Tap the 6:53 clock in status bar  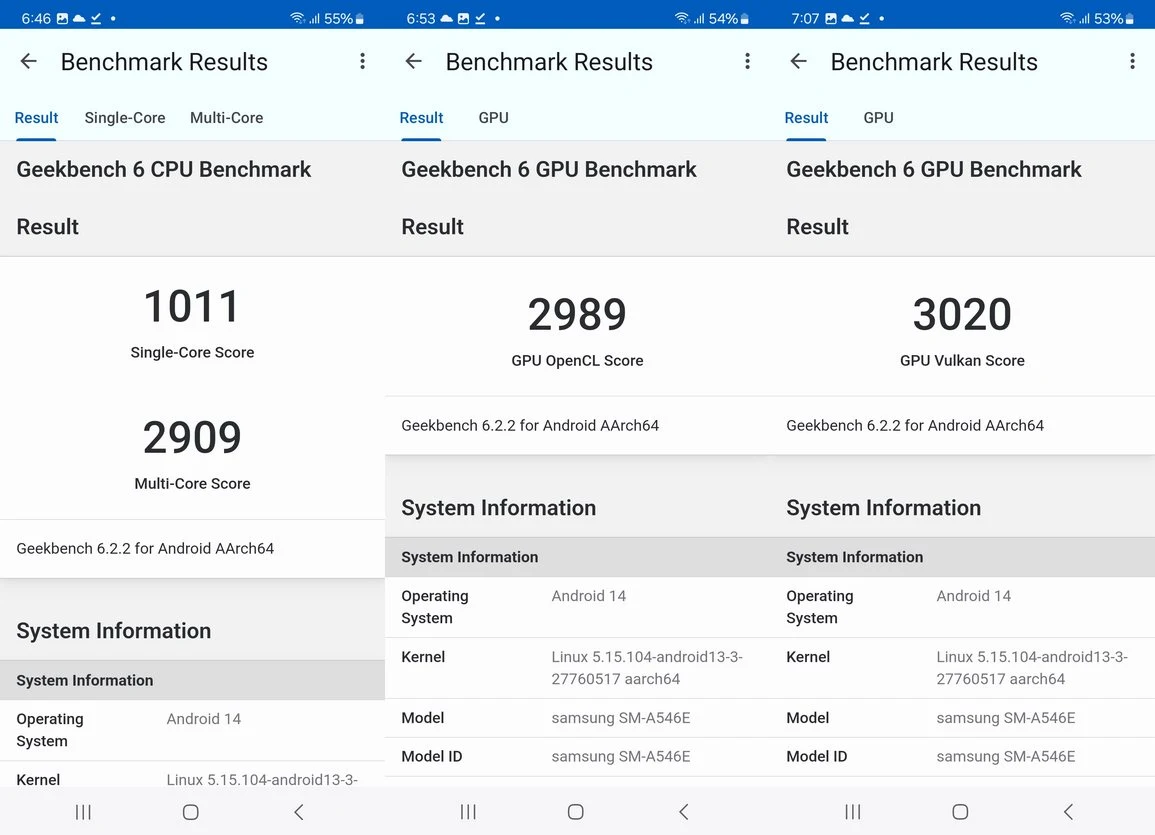tap(421, 18)
